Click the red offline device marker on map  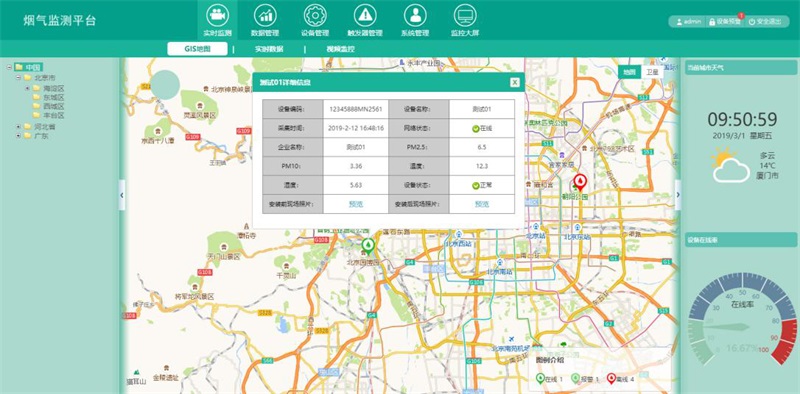pyautogui.click(x=580, y=182)
